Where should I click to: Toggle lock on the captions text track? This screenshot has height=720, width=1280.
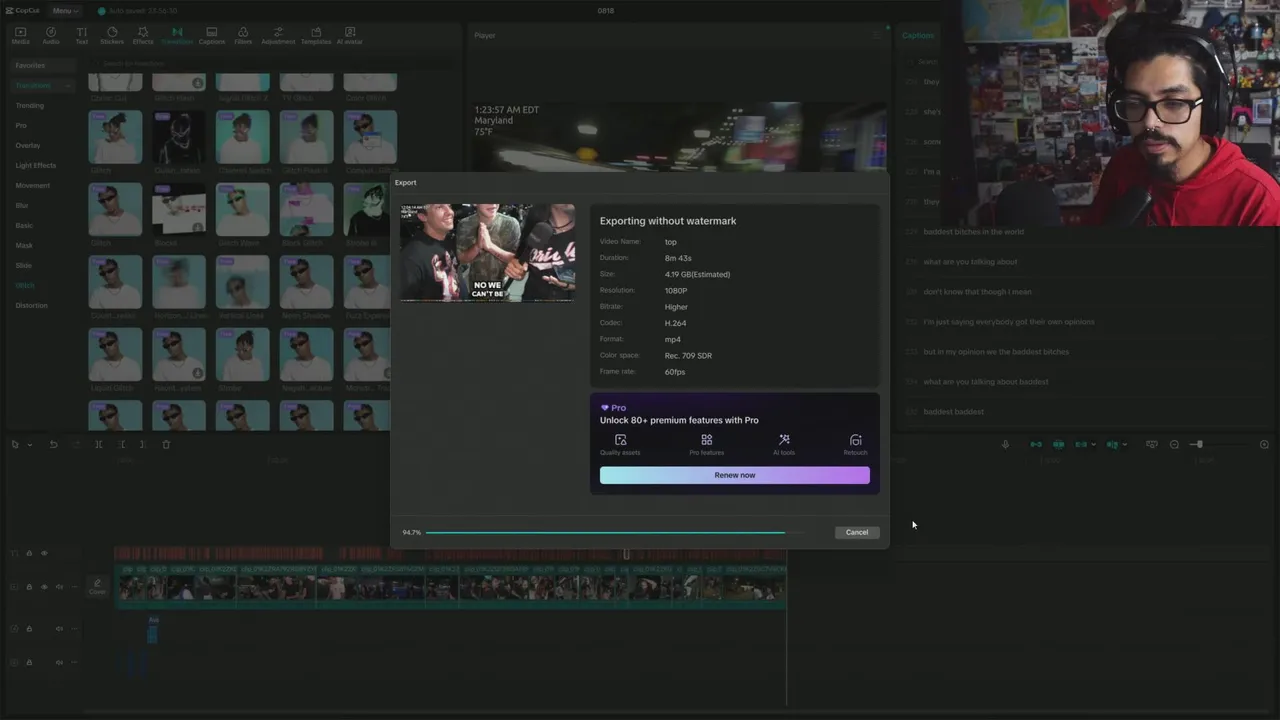pos(29,553)
